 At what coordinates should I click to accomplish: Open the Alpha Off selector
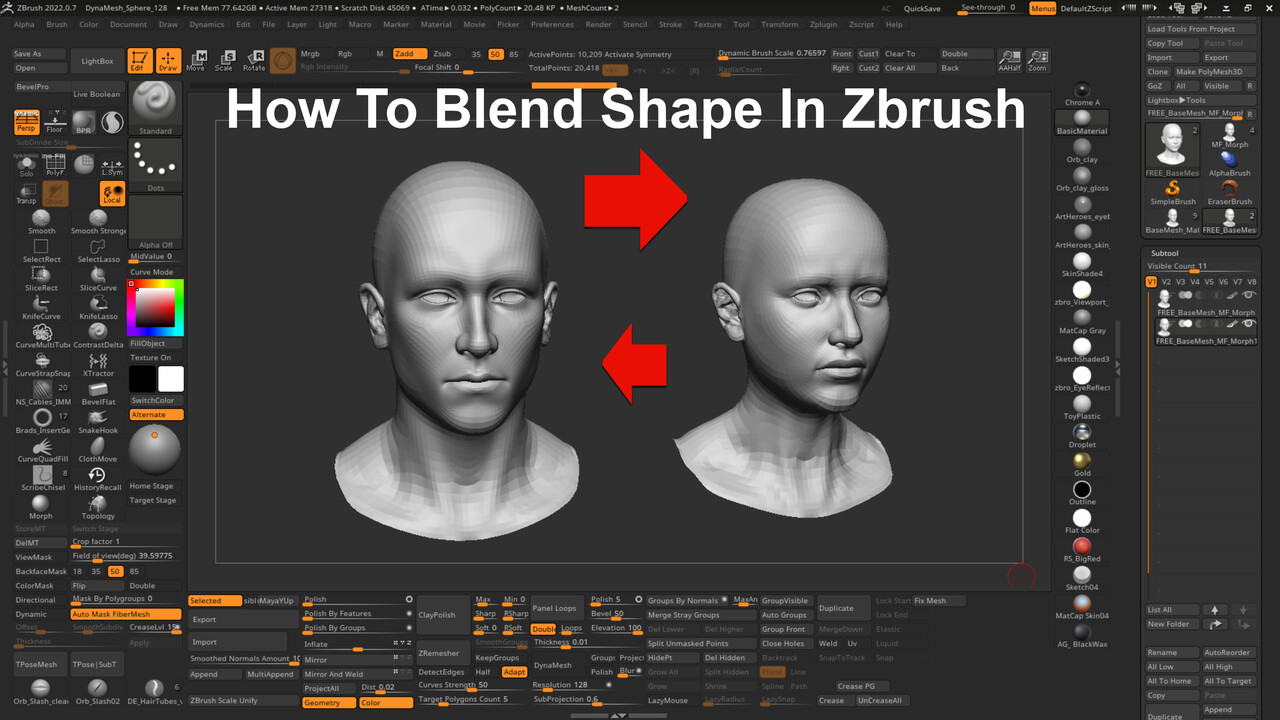pos(155,222)
